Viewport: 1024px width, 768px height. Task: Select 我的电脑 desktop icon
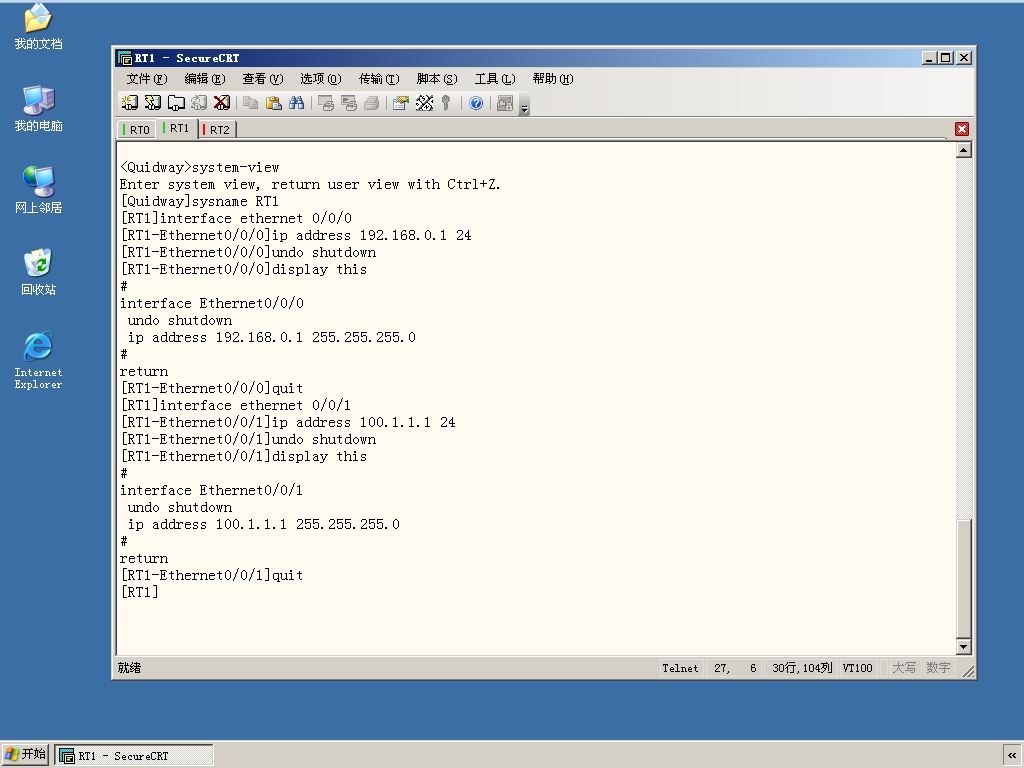38,108
